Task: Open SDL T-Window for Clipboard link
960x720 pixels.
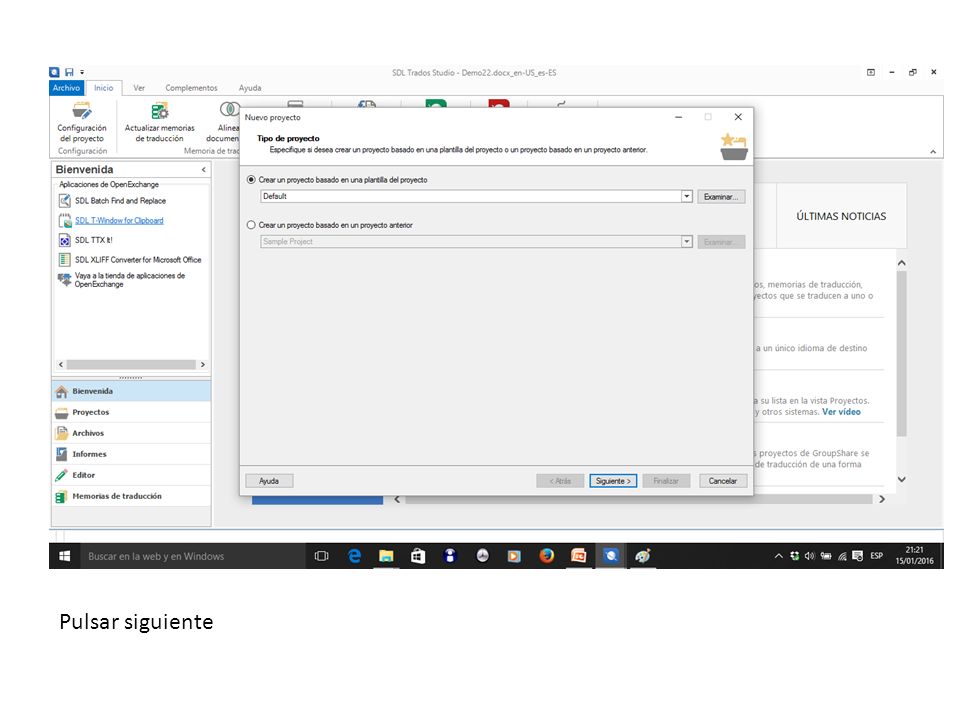Action: point(119,220)
